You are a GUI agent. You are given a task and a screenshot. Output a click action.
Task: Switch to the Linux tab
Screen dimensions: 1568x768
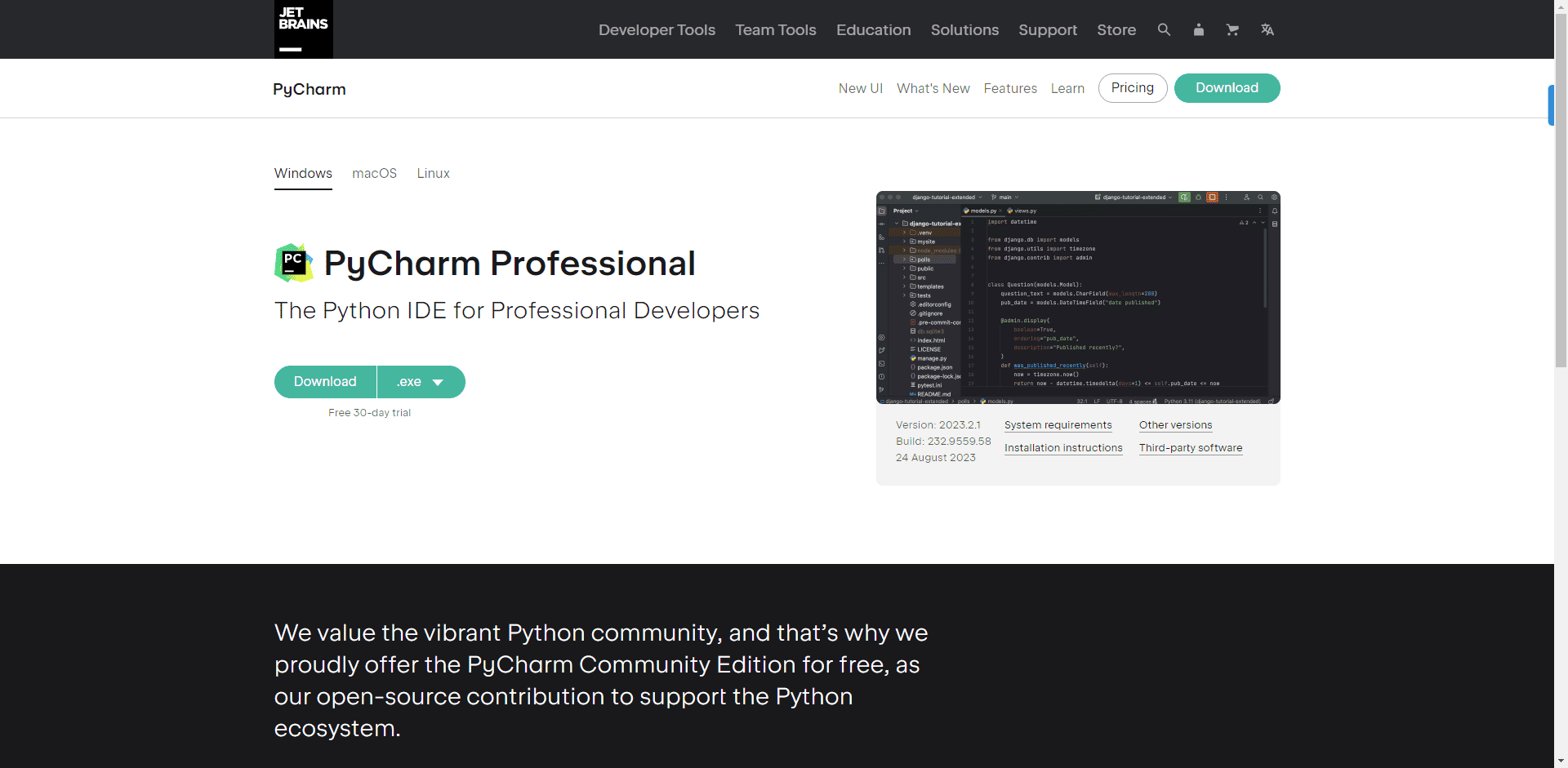pyautogui.click(x=433, y=173)
